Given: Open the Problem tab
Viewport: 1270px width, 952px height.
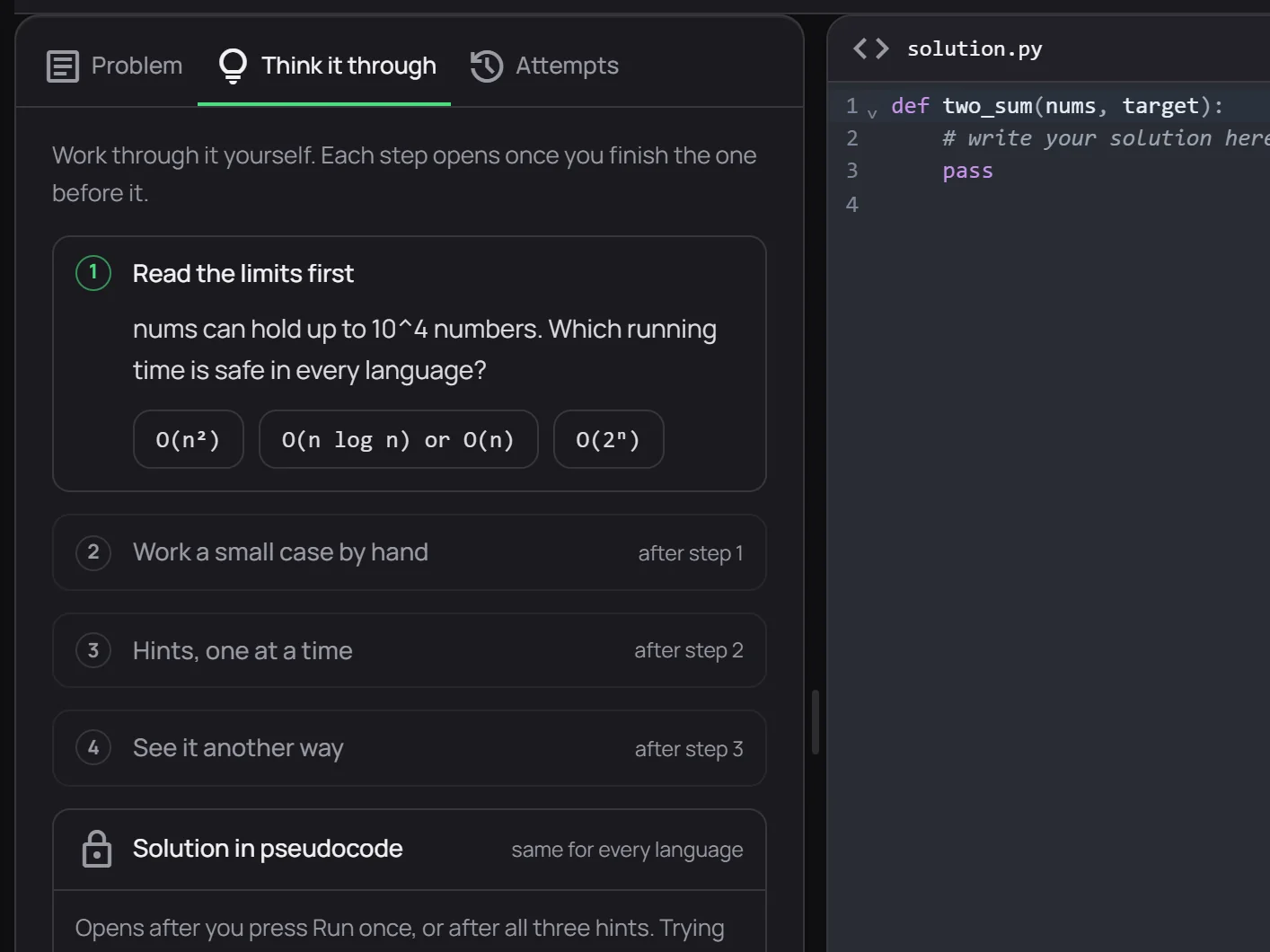Looking at the screenshot, I should [x=114, y=66].
